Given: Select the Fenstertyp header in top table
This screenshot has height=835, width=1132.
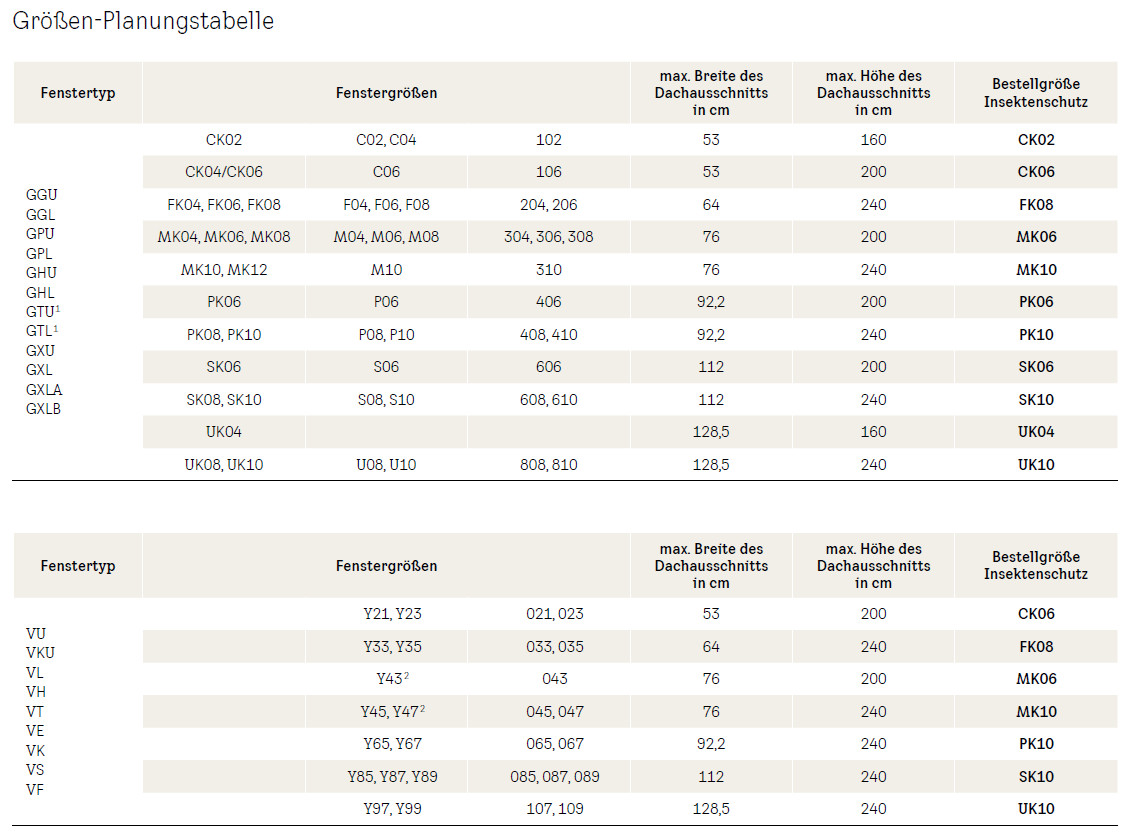Looking at the screenshot, I should 78,93.
